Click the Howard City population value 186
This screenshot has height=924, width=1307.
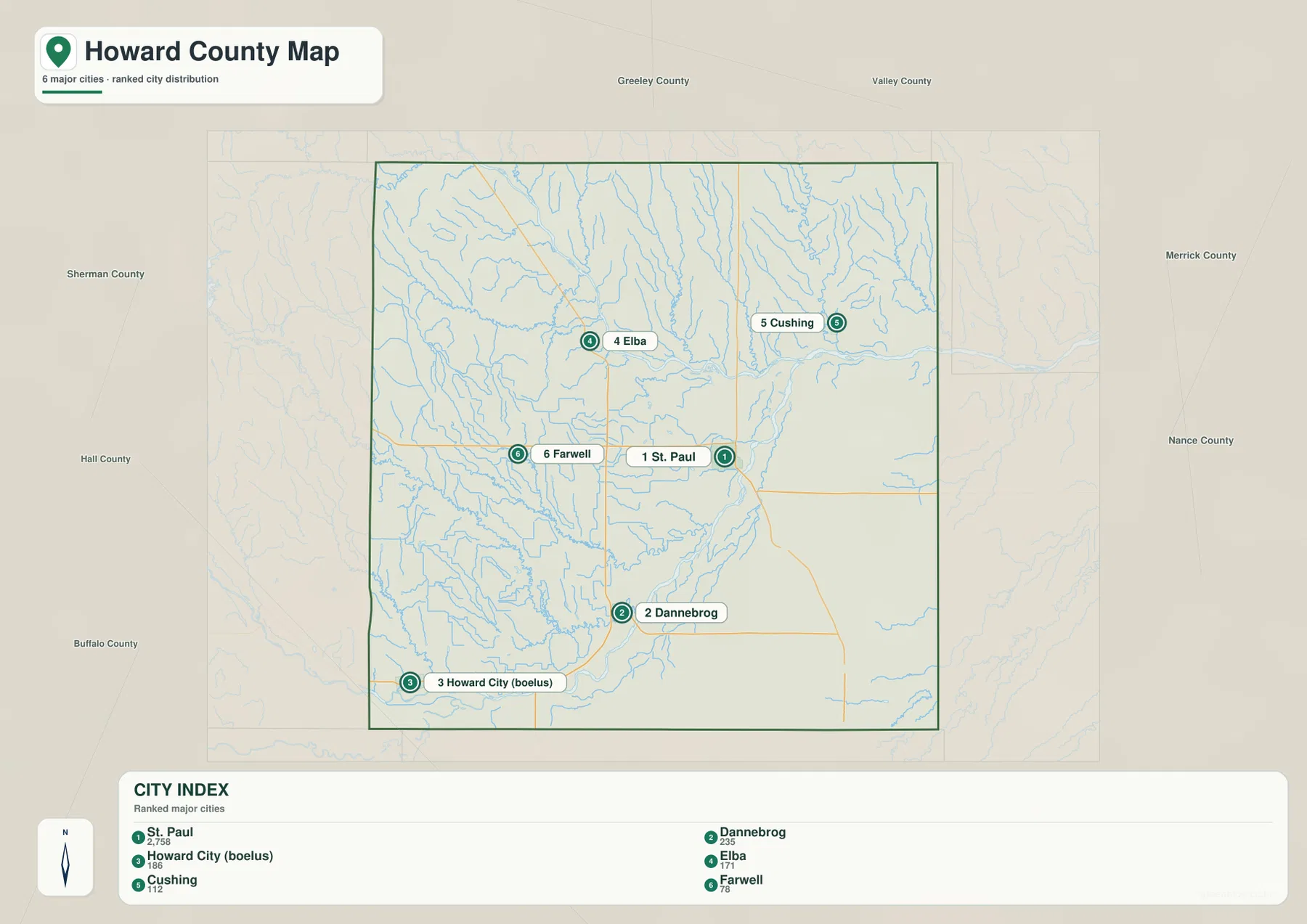(x=155, y=866)
